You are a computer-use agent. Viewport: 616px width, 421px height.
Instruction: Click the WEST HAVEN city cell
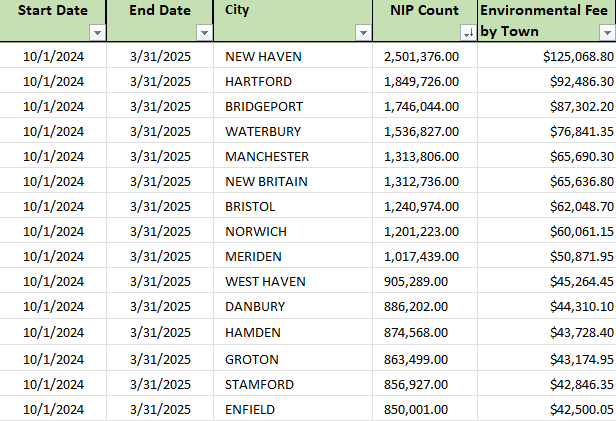(265, 281)
